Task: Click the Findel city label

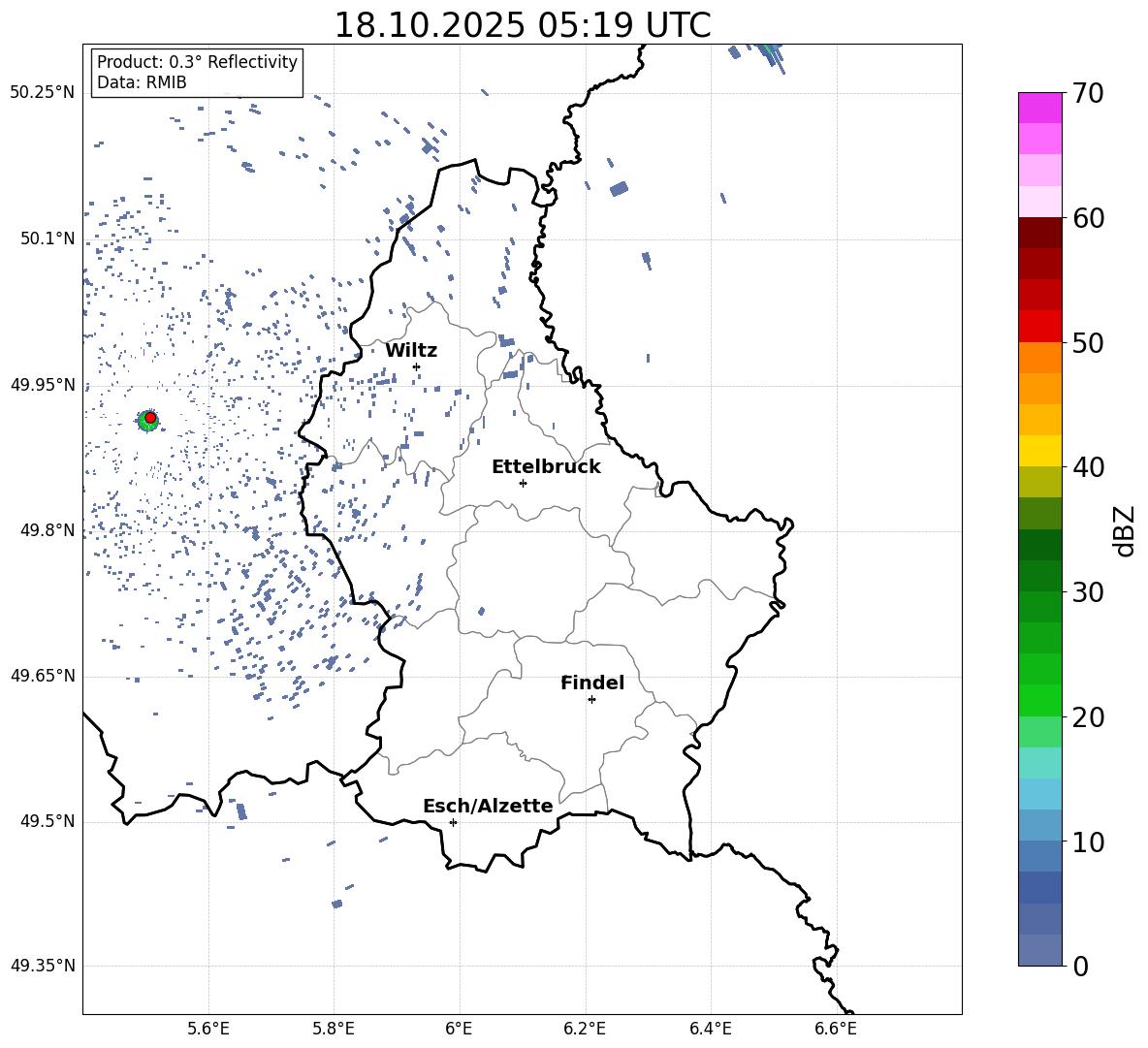Action: 592,683
